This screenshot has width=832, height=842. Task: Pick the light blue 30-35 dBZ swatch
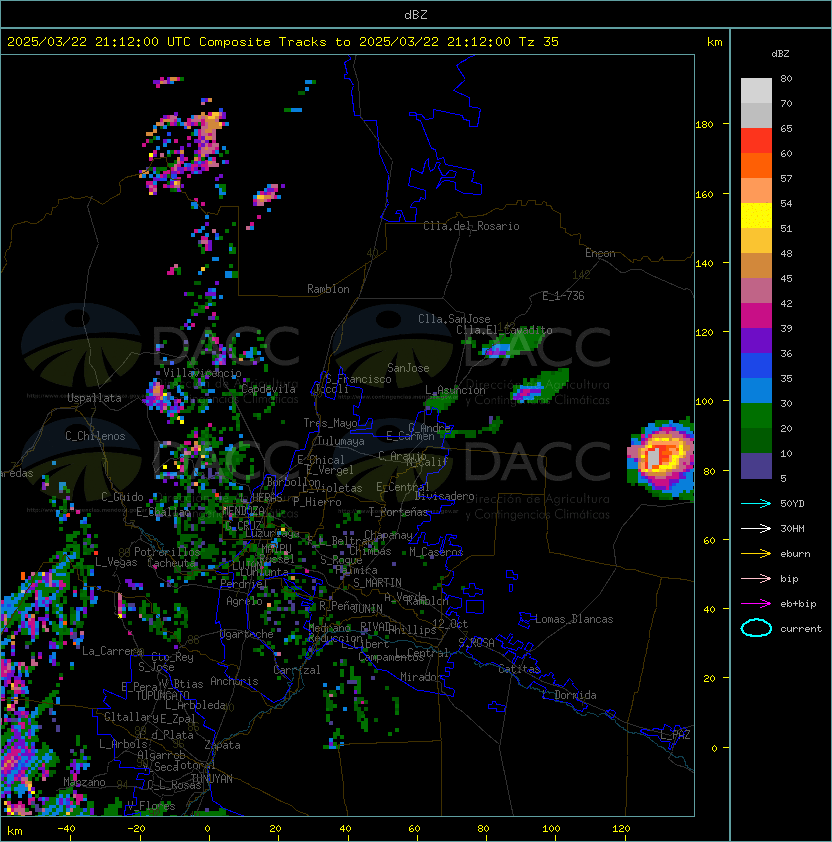(x=756, y=391)
